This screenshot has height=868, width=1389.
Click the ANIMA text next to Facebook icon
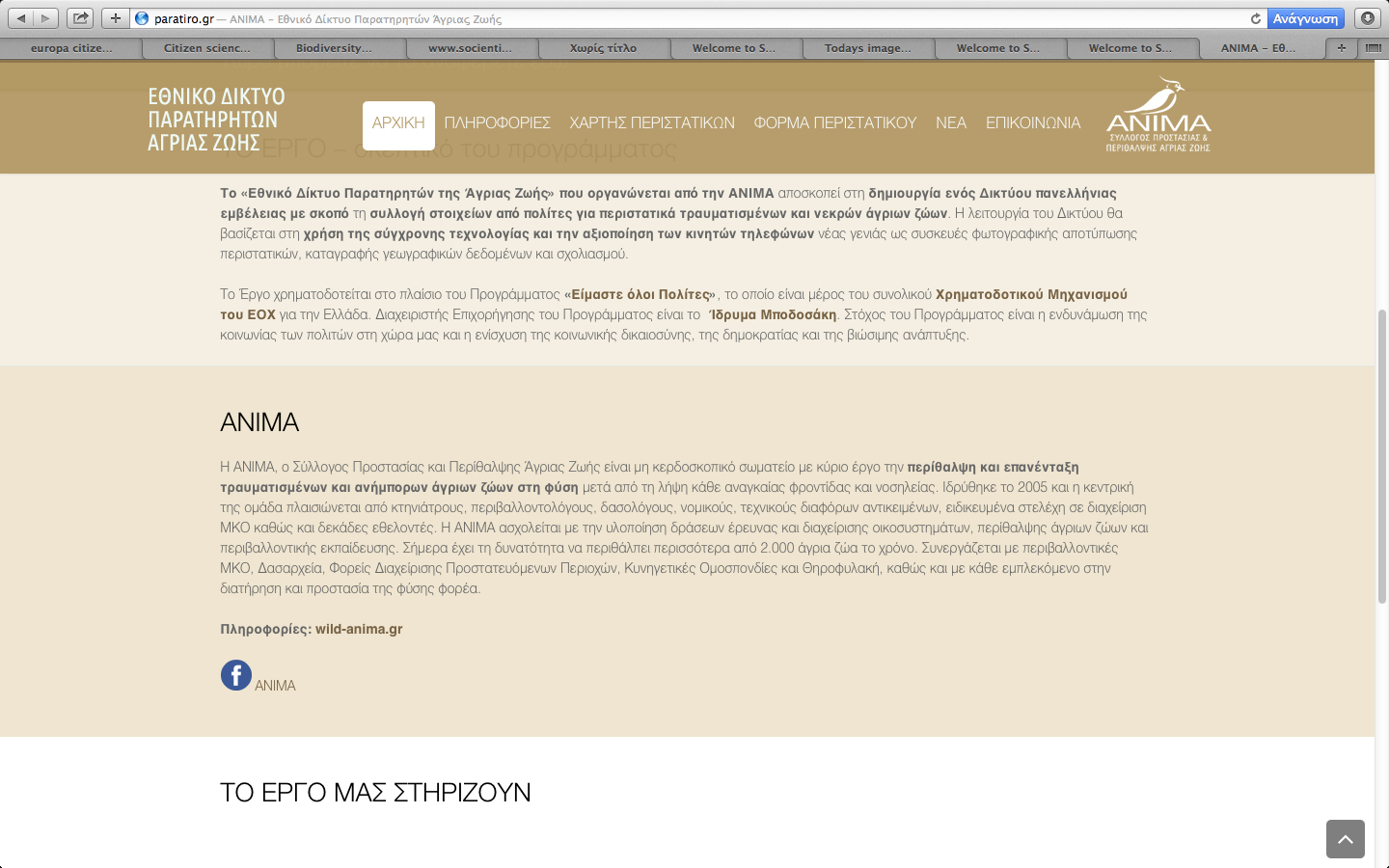pos(275,686)
